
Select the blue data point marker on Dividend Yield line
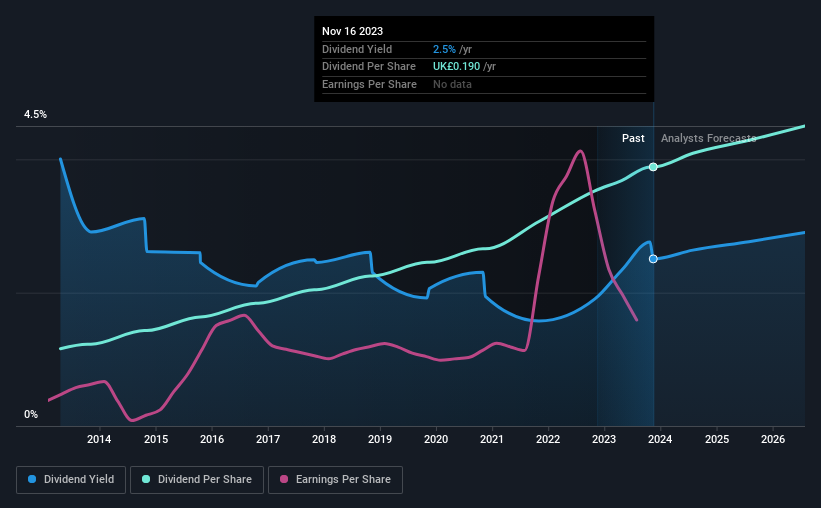[653, 259]
